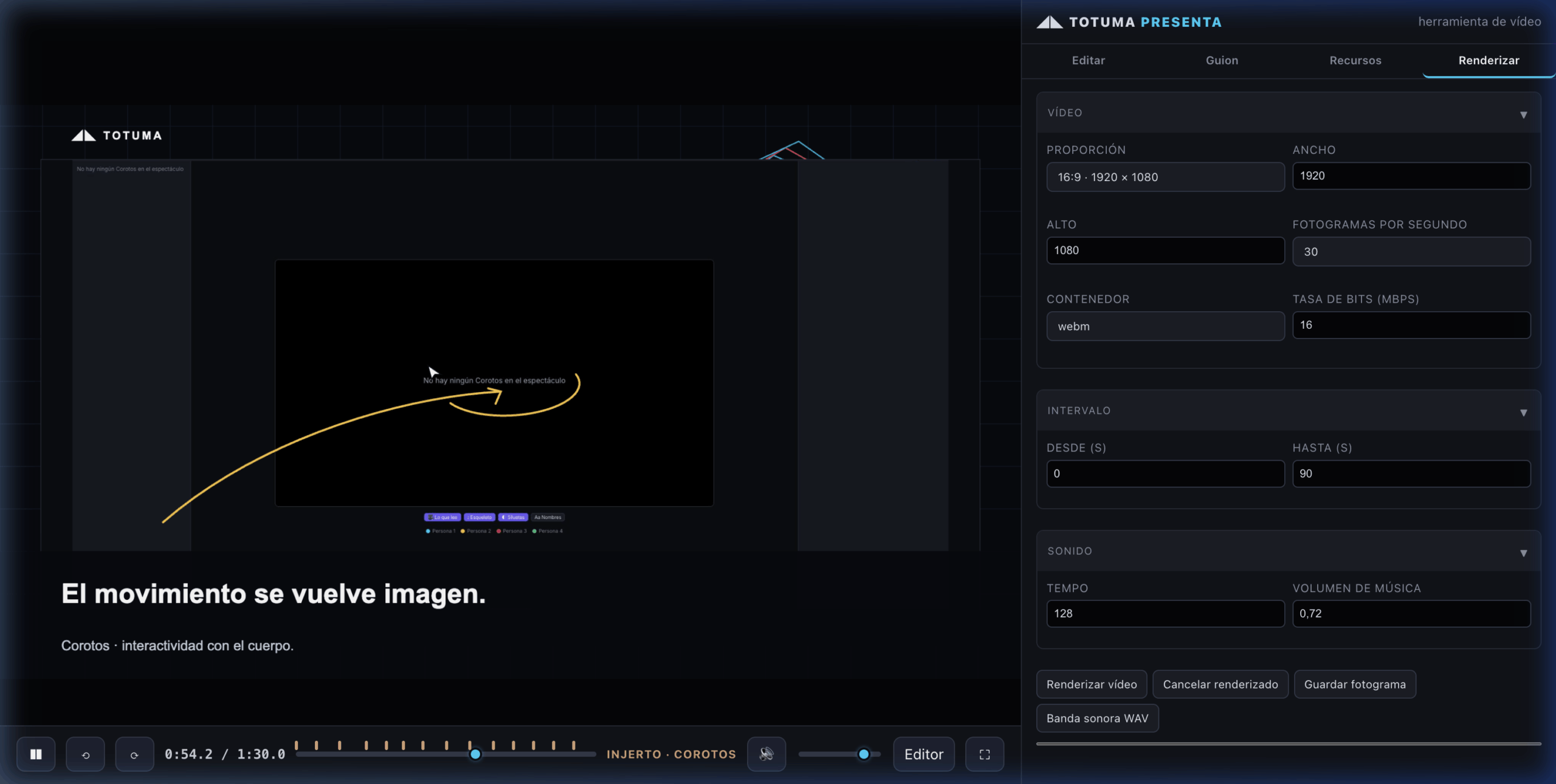Click the rewind back icon button

pos(85,754)
